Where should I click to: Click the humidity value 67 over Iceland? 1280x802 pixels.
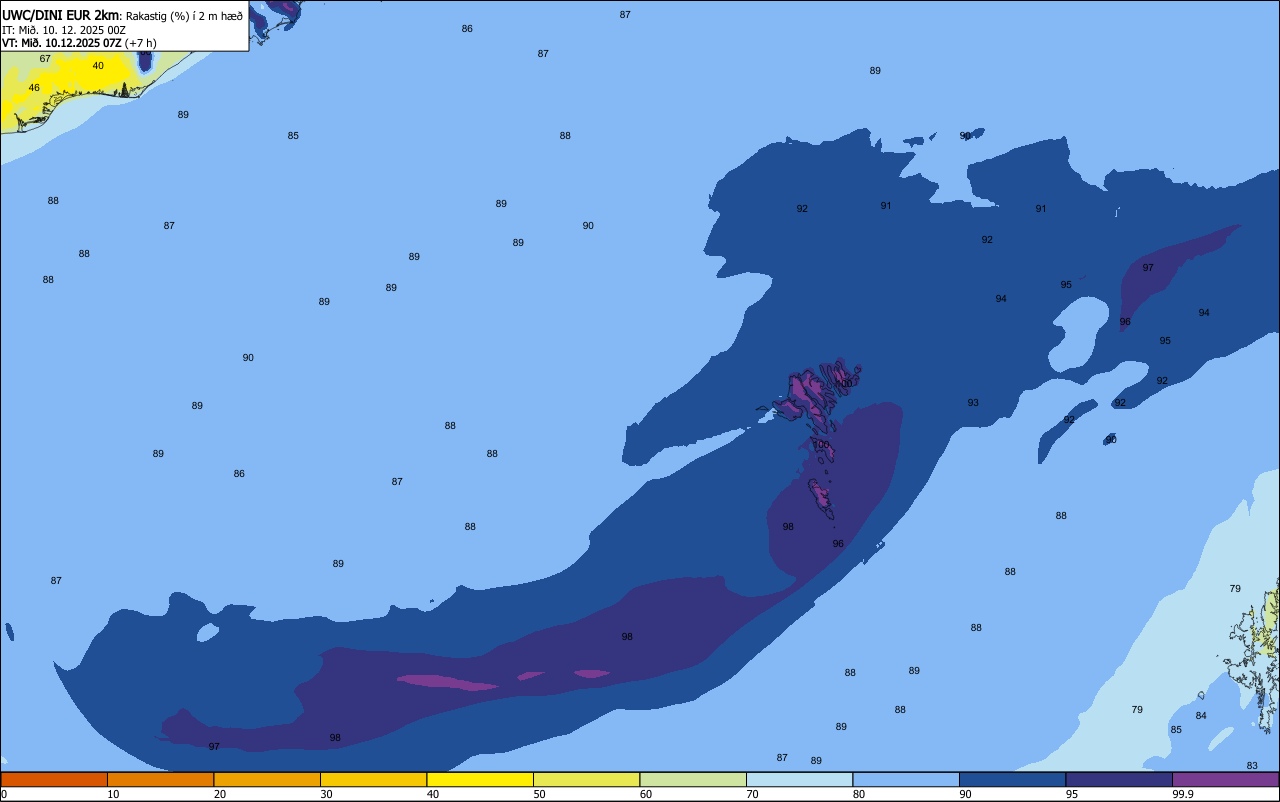pos(45,59)
